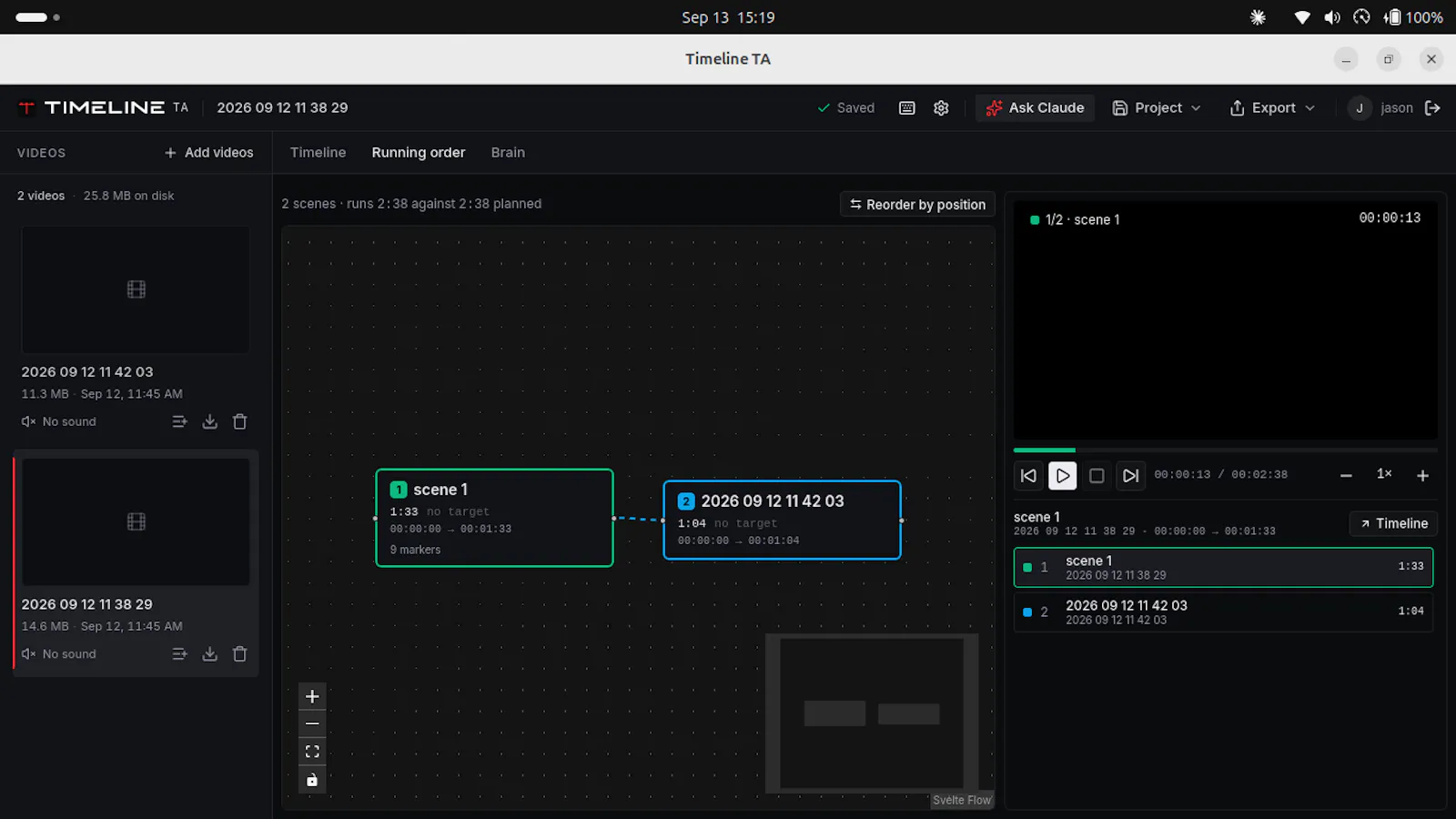The width and height of the screenshot is (1456, 819).
Task: Add 2026 09 12 11 42 03 to running order
Action: click(x=179, y=421)
